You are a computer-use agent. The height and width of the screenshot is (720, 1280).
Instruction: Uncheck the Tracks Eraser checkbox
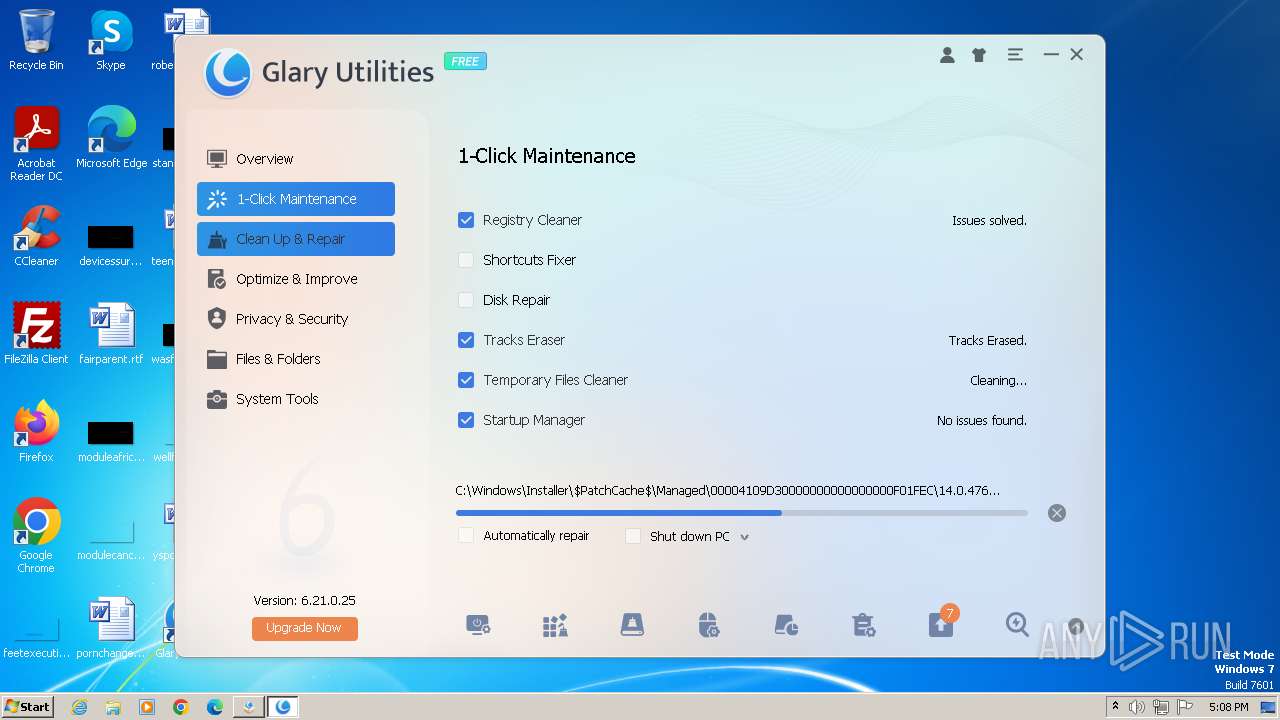466,340
